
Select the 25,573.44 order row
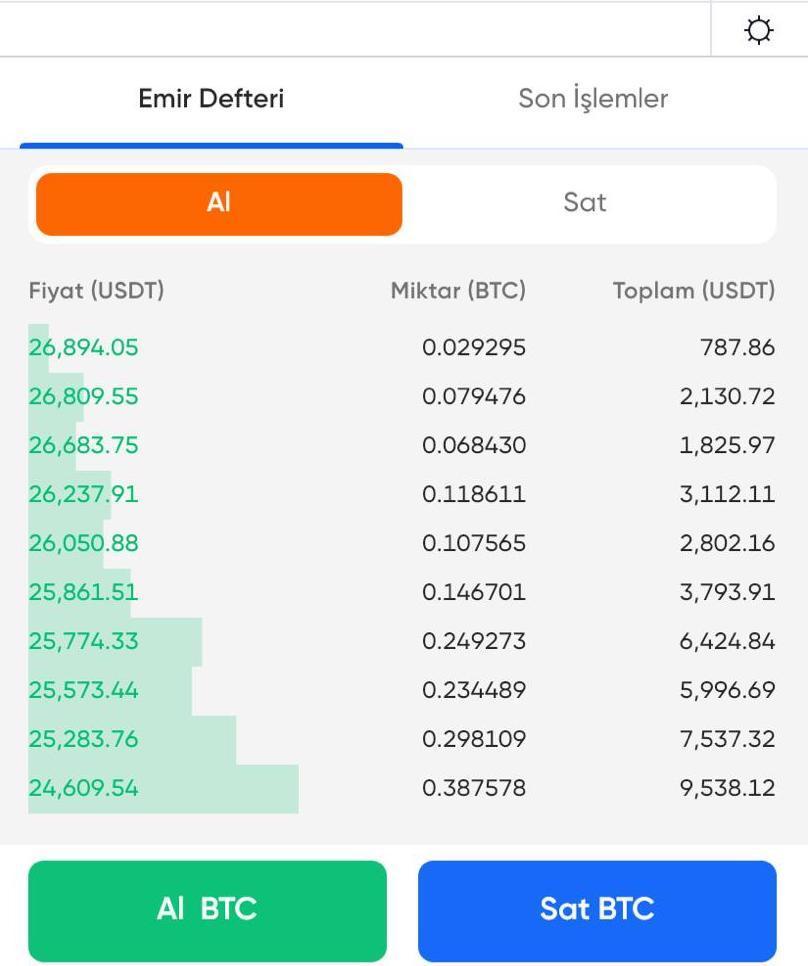[x=84, y=691]
